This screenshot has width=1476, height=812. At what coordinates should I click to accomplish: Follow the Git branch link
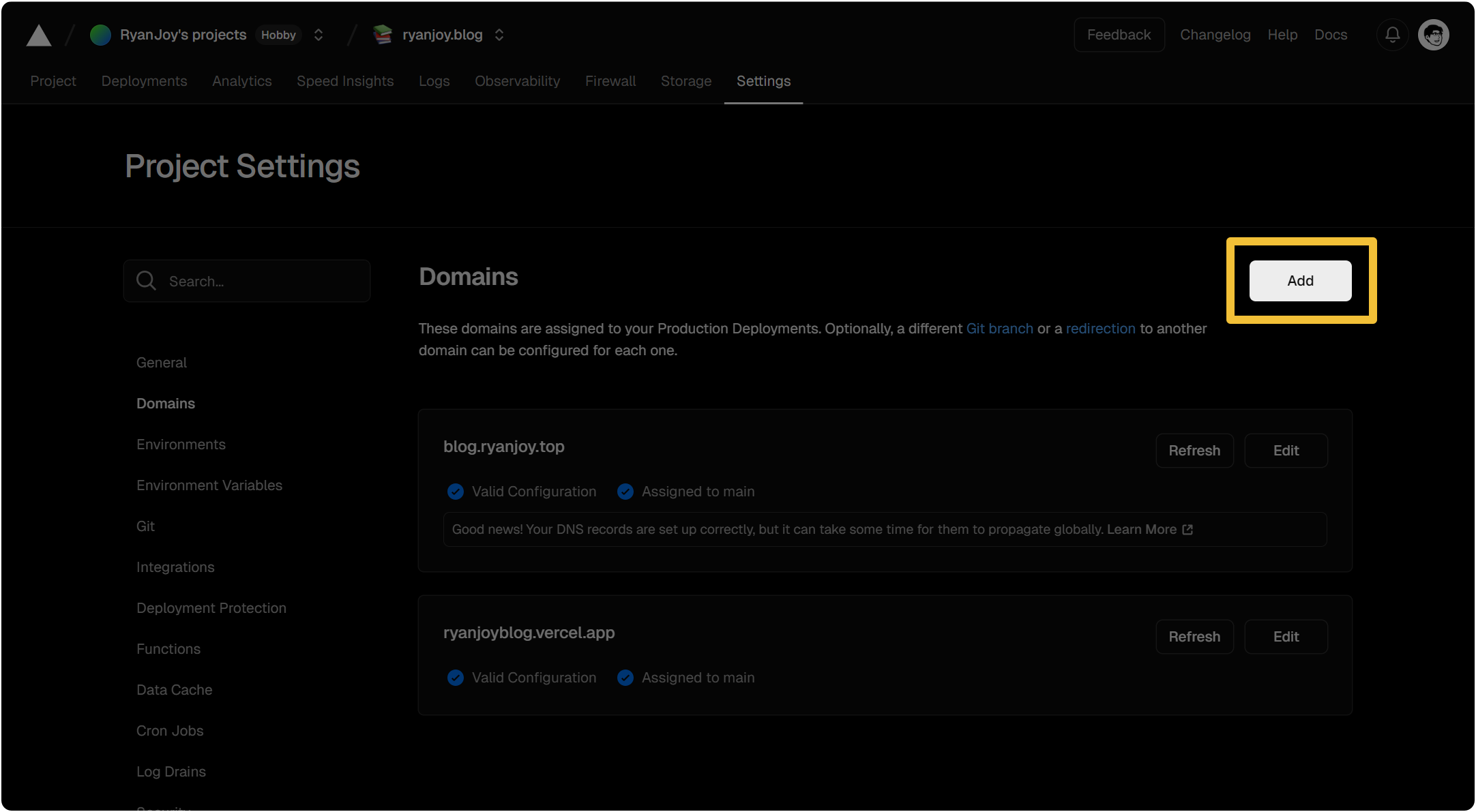pyautogui.click(x=999, y=329)
